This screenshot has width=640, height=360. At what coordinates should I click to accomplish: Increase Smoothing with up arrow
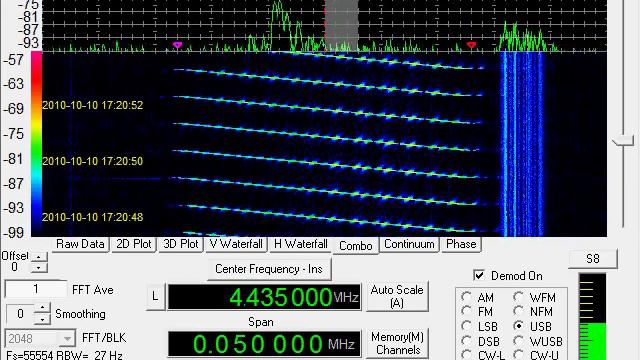coord(42,307)
